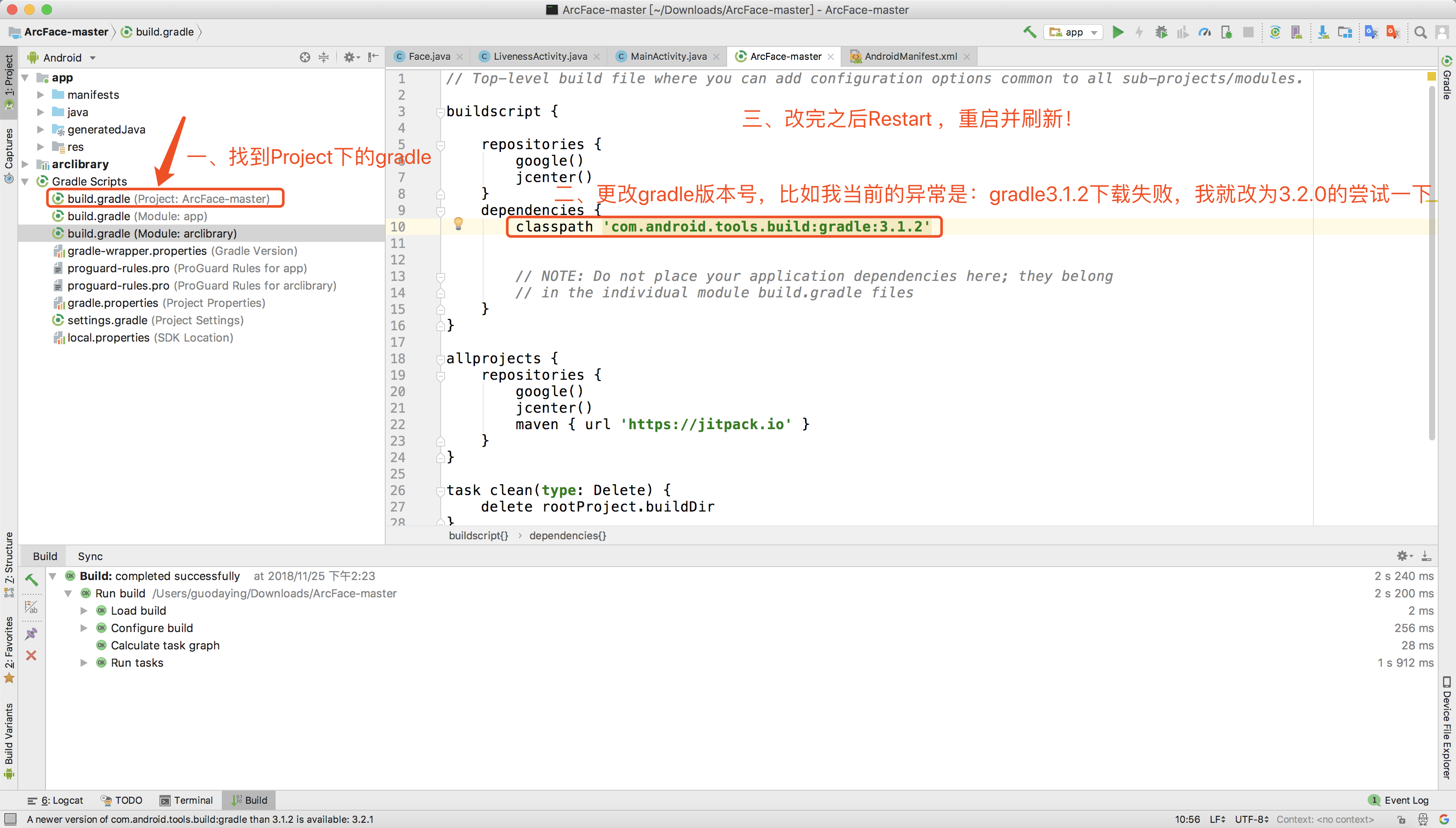Screen dimensions: 1456x828
Task: Open the Android Profiler gauge icon
Action: pos(1204,32)
